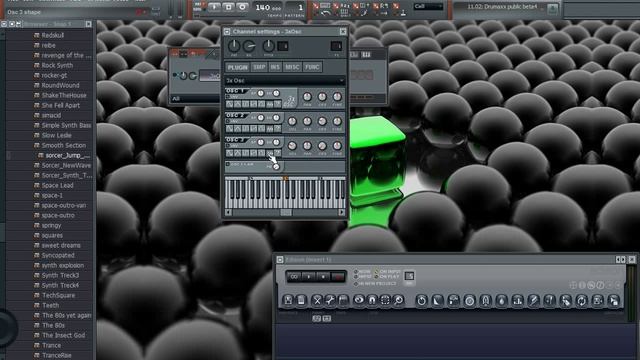
Task: Click the Play button in main transport
Action: pos(215,7)
